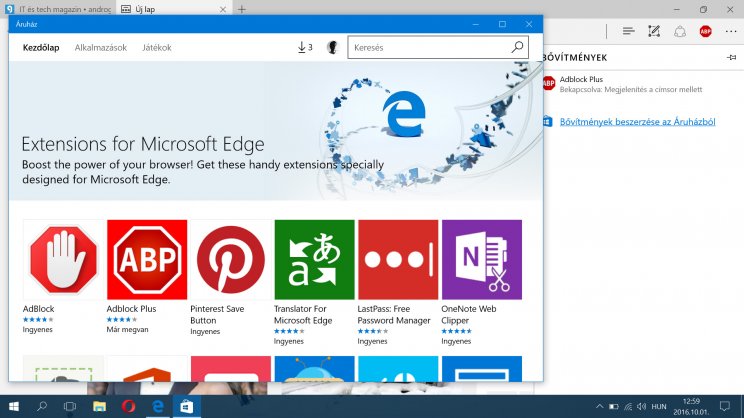The width and height of the screenshot is (744, 418).
Task: Click the volume speaker tray icon
Action: click(x=642, y=407)
